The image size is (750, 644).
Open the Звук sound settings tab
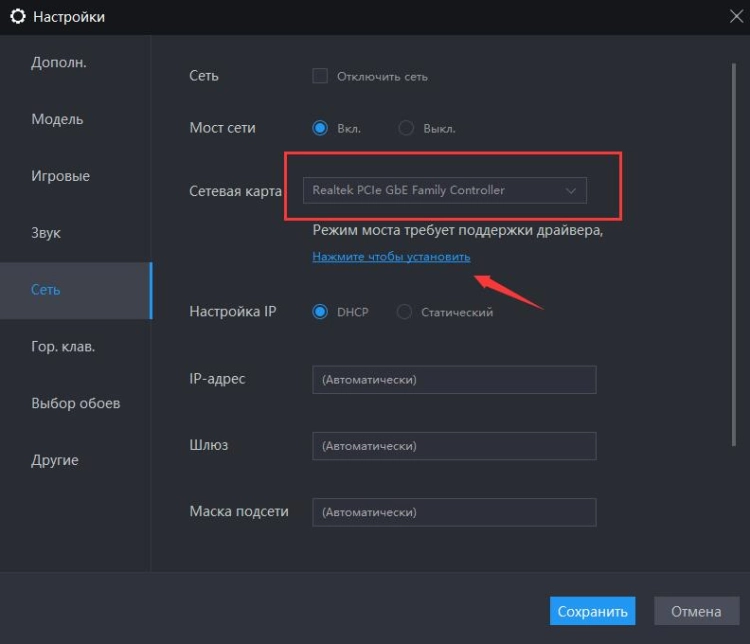click(46, 233)
